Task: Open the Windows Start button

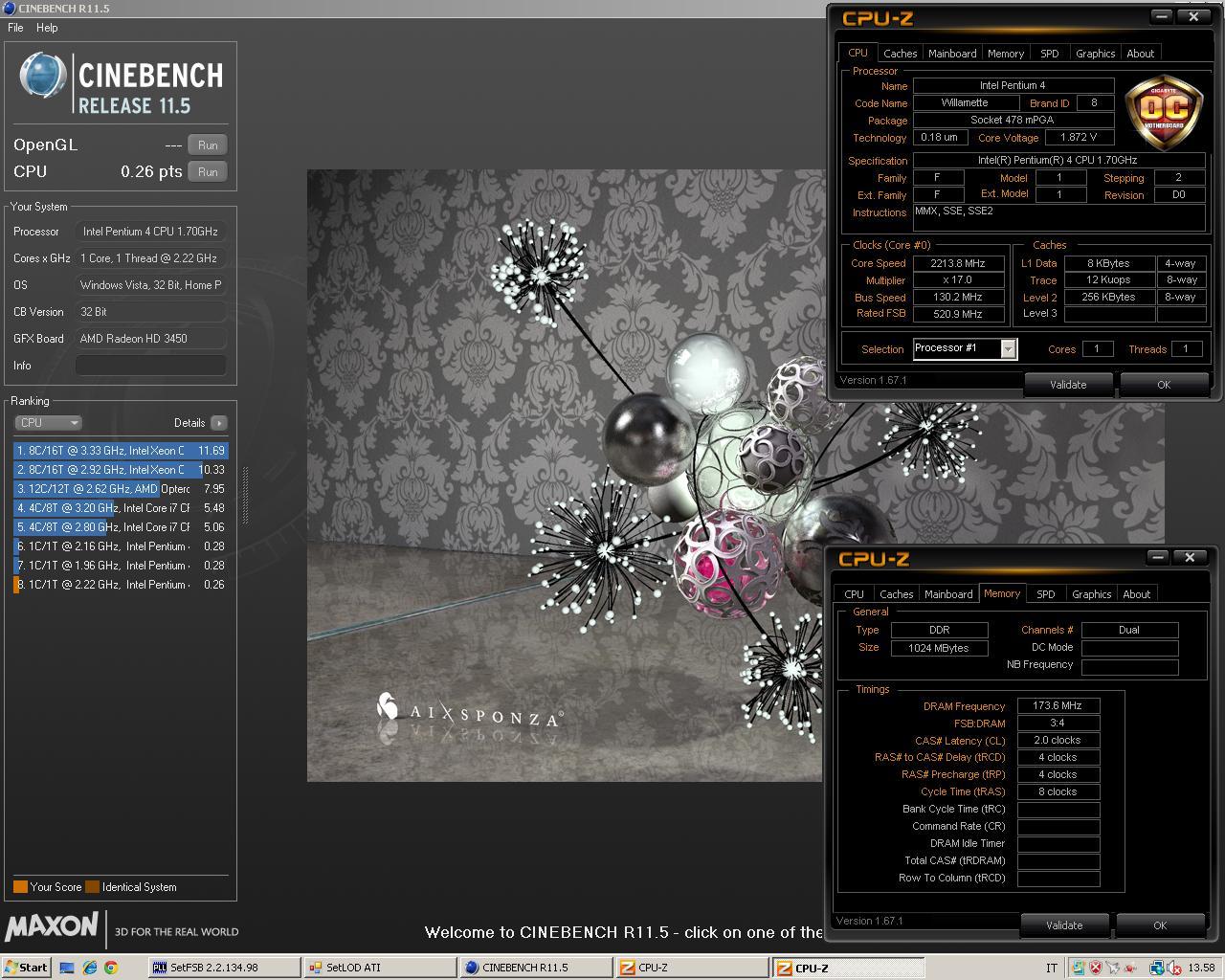Action: coord(26,968)
